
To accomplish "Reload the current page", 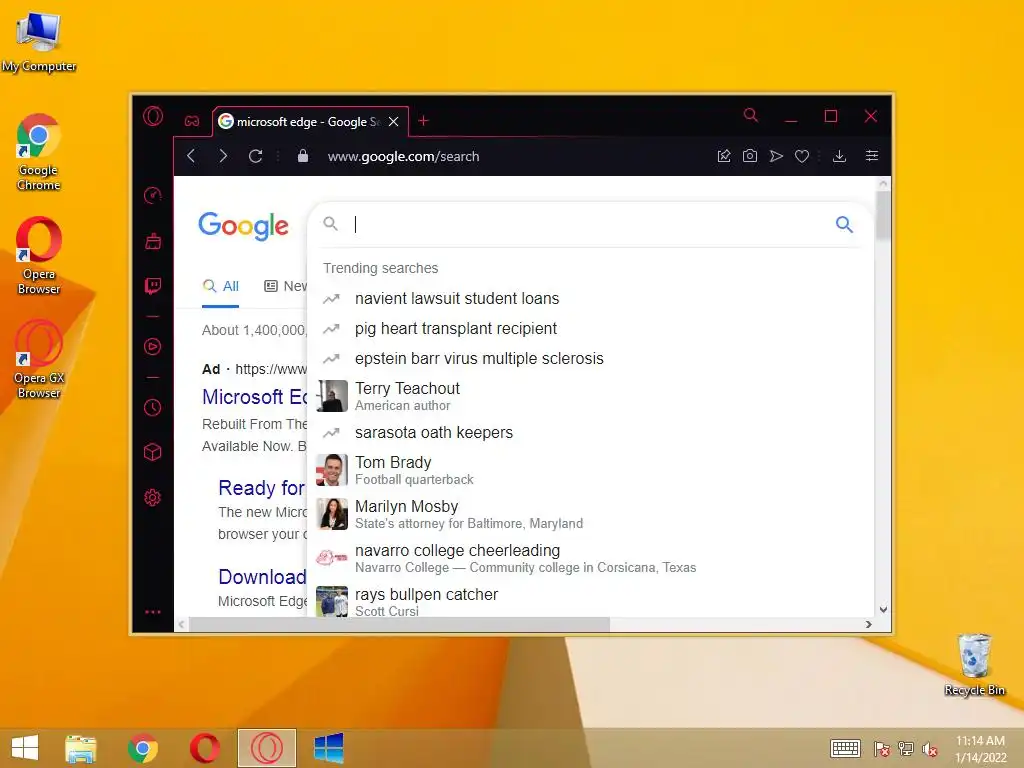I will (x=255, y=156).
